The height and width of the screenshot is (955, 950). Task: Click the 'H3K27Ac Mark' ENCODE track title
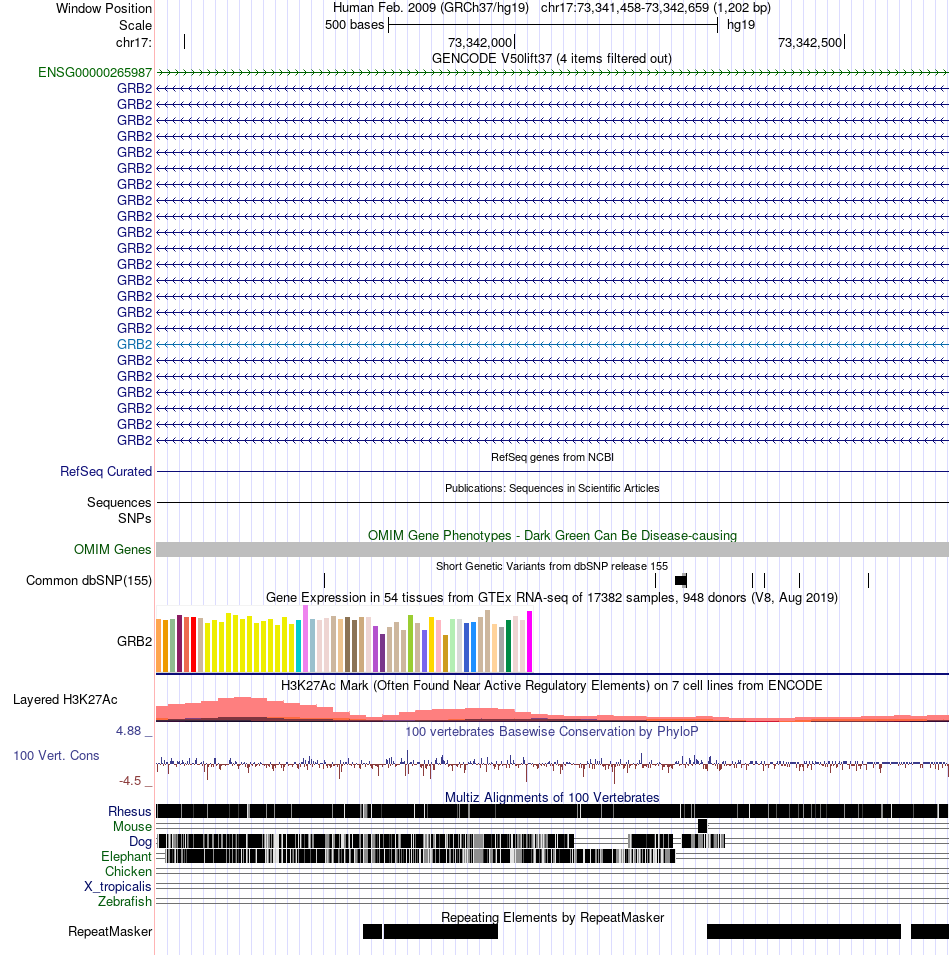(x=552, y=686)
